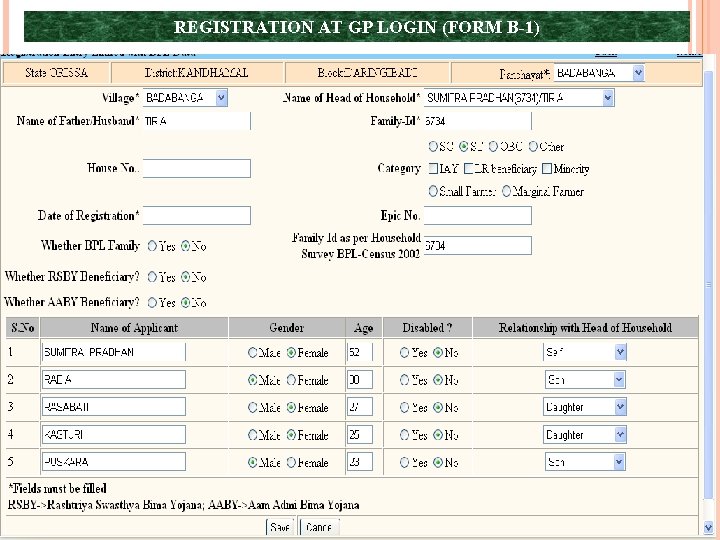Focus the Family-Id field

click(x=478, y=121)
